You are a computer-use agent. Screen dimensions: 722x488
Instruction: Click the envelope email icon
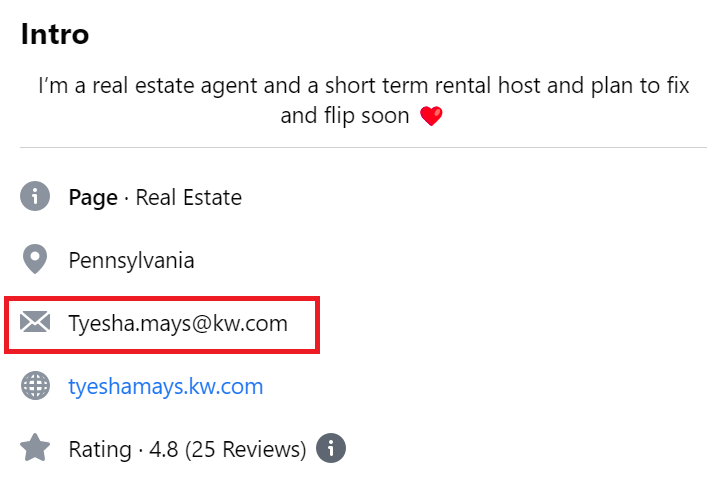(35, 322)
